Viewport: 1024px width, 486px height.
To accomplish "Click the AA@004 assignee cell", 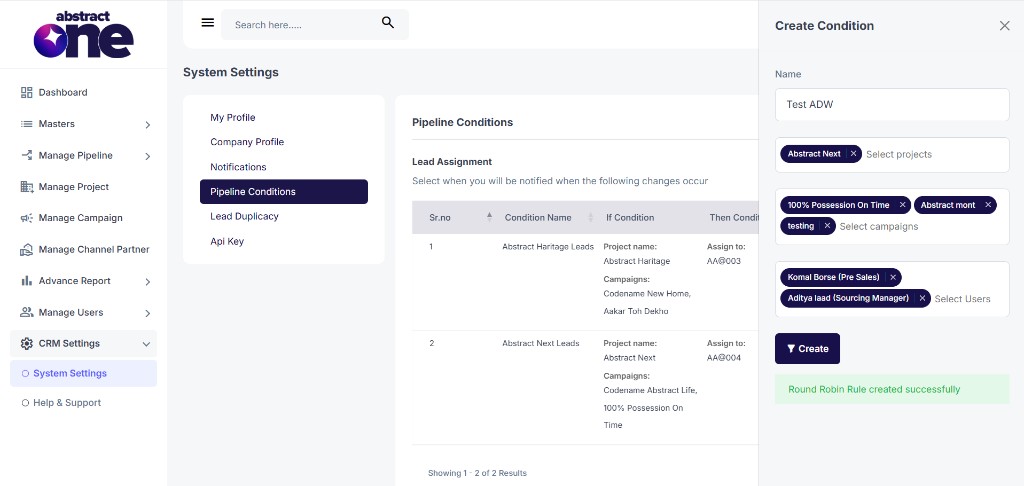I will [724, 357].
